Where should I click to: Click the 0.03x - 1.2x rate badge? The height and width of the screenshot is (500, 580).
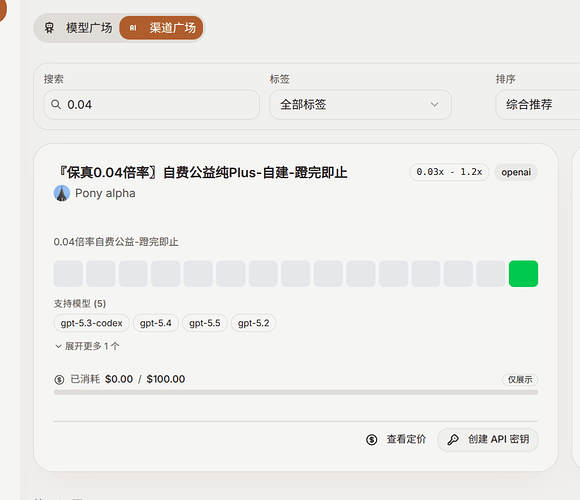coord(449,172)
